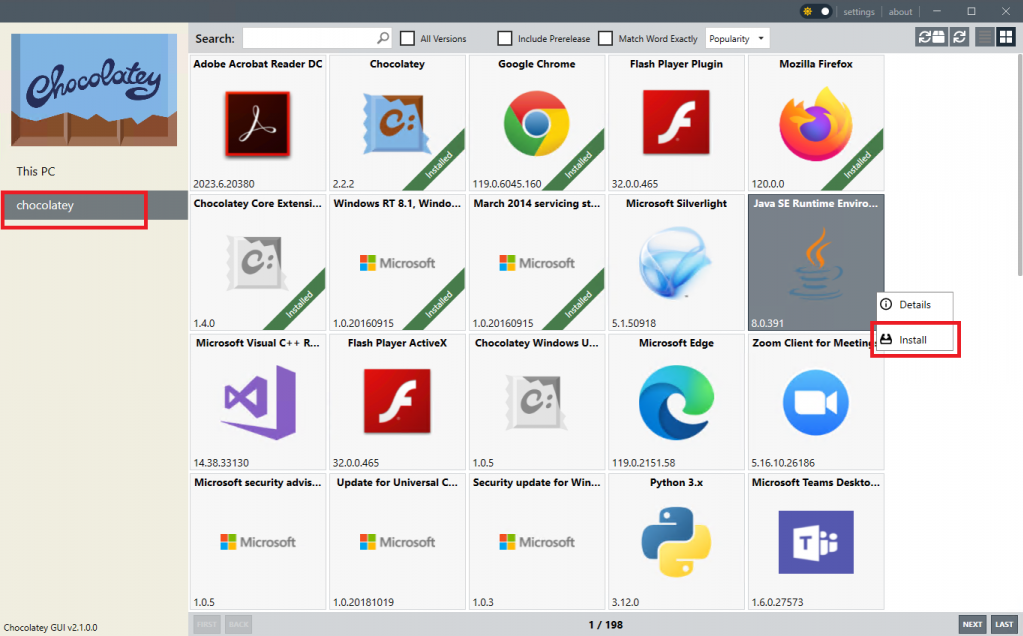The width and height of the screenshot is (1023, 636).
Task: Select the Google Chrome package icon
Action: 536,123
